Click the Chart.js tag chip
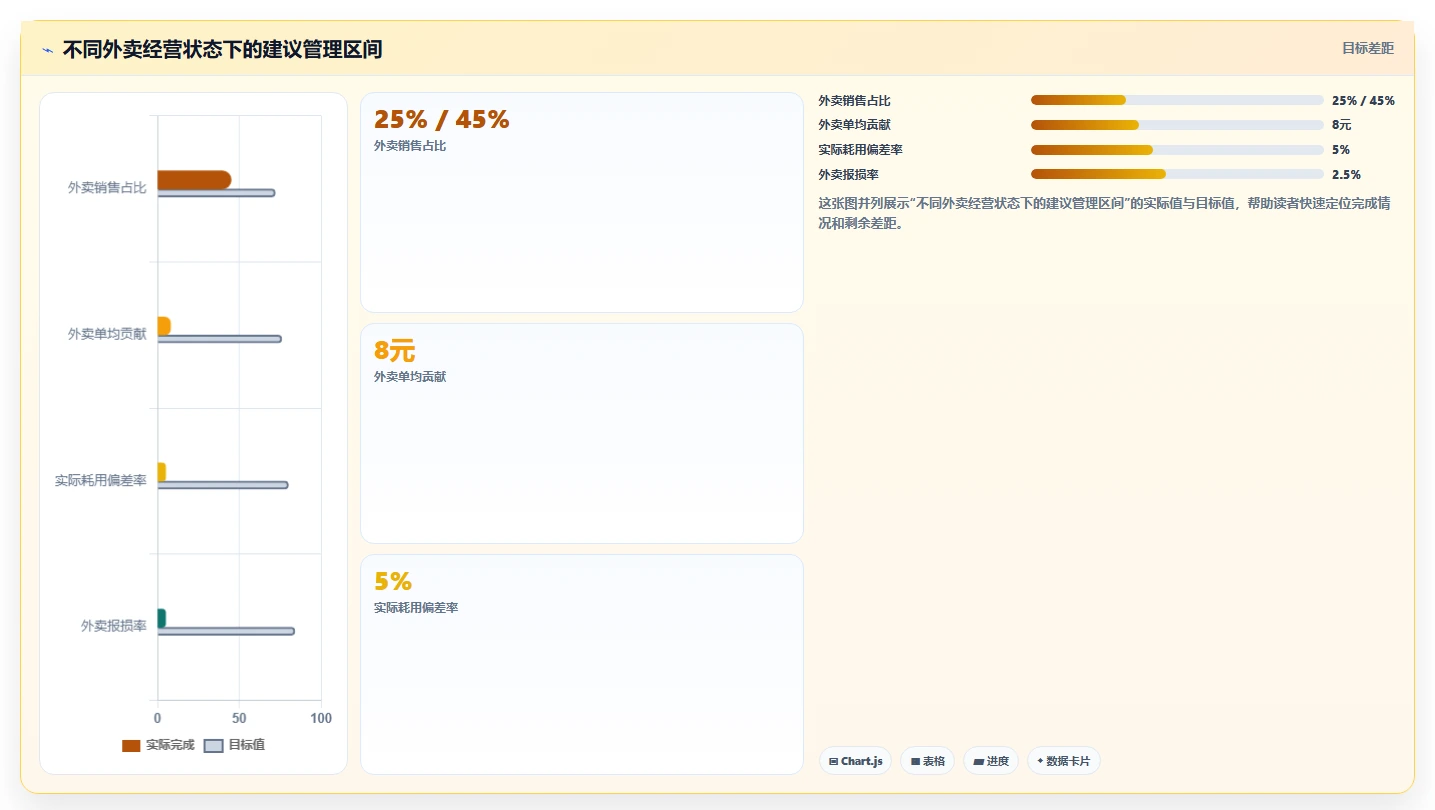This screenshot has height=810, width=1435. [x=855, y=761]
